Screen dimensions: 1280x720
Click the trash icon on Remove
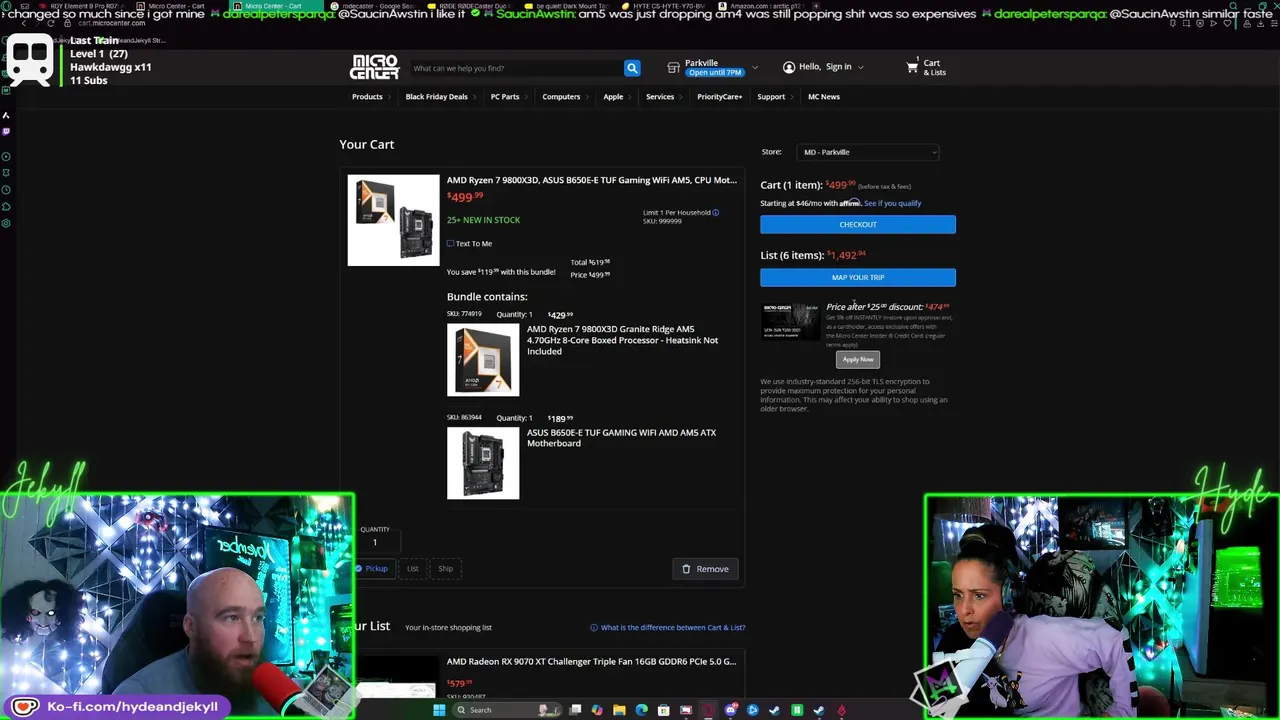tap(686, 569)
